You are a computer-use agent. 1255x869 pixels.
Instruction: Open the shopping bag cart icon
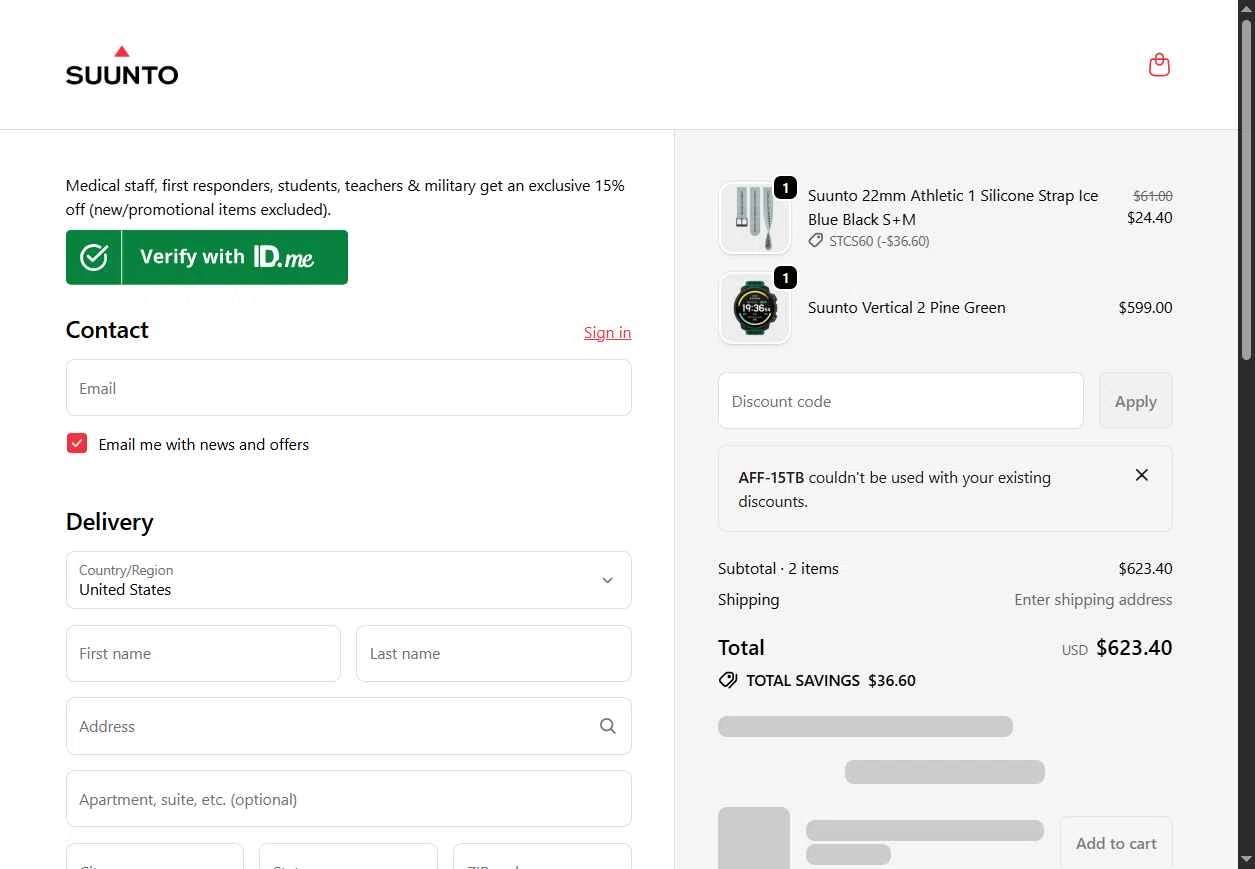tap(1159, 65)
